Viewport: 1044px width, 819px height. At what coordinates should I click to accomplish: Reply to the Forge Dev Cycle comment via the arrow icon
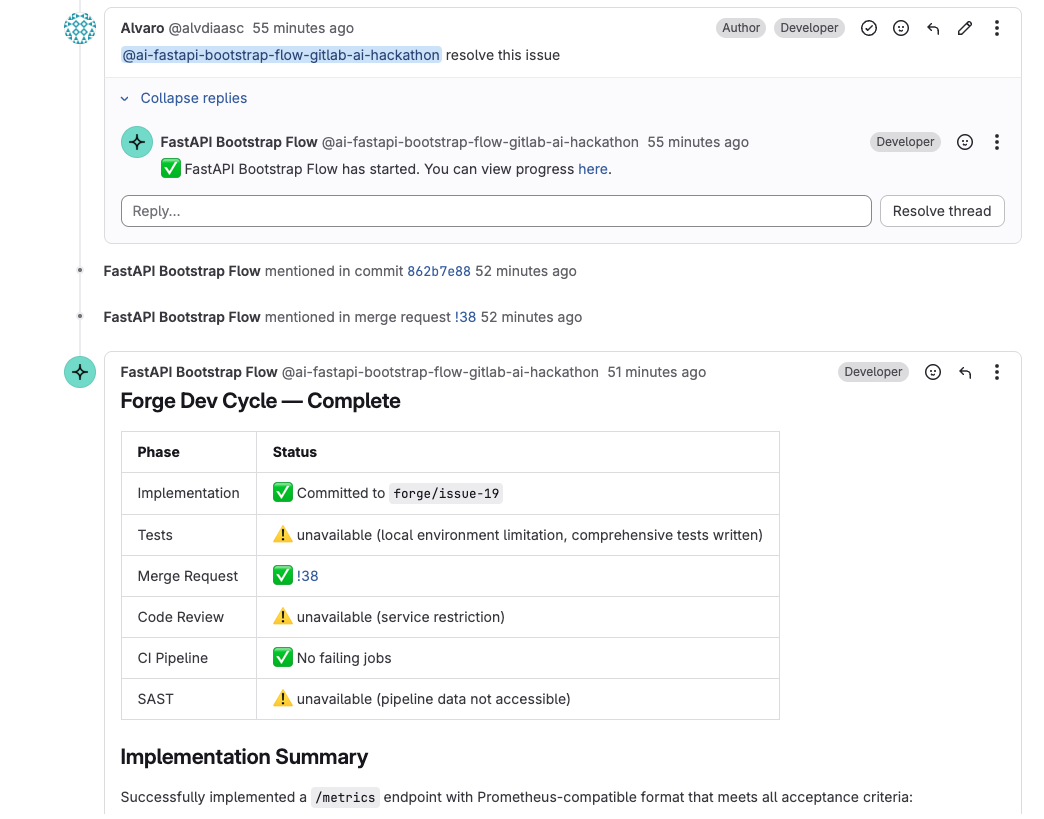(x=965, y=372)
